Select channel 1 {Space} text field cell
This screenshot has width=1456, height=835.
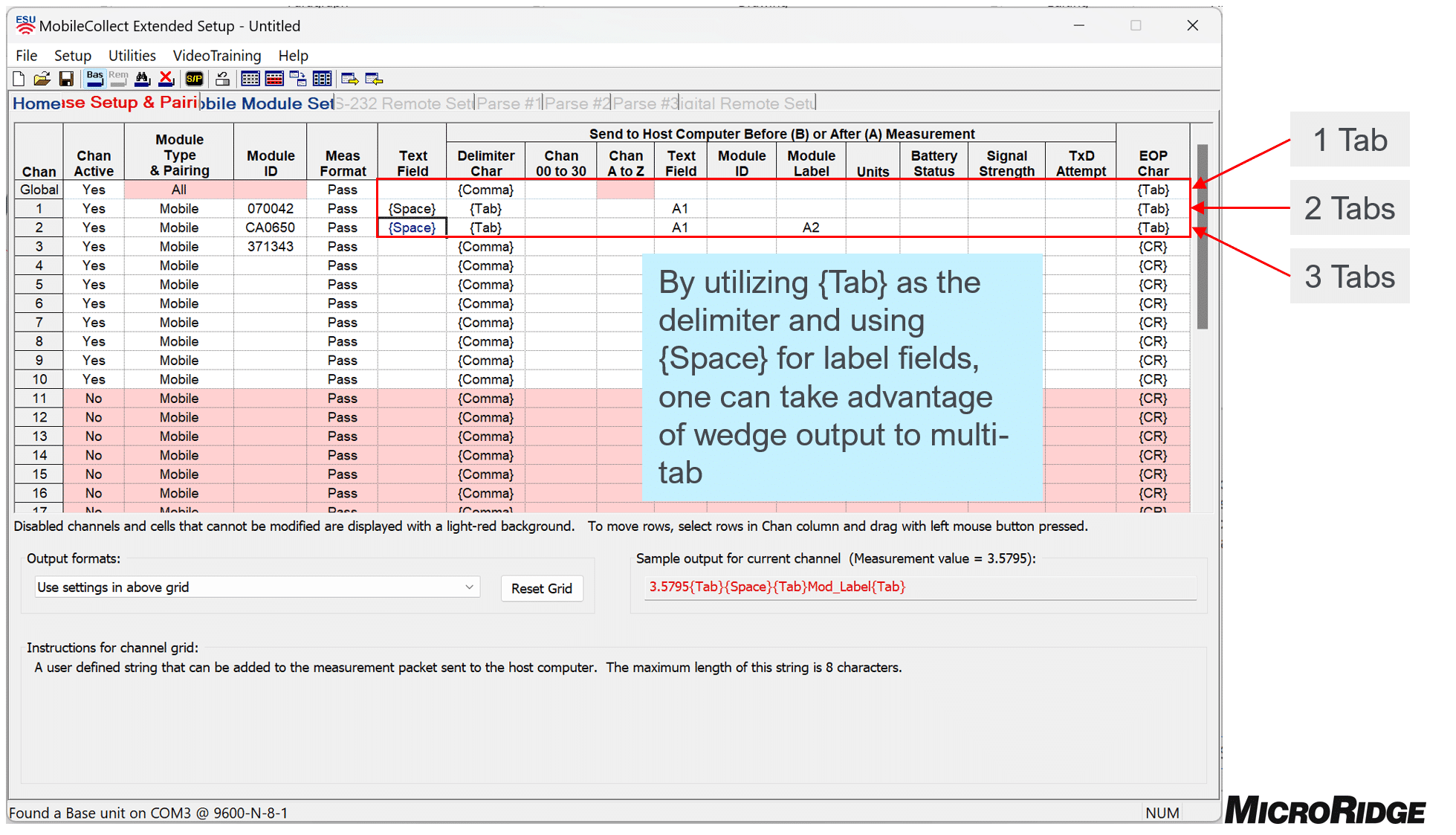click(412, 209)
